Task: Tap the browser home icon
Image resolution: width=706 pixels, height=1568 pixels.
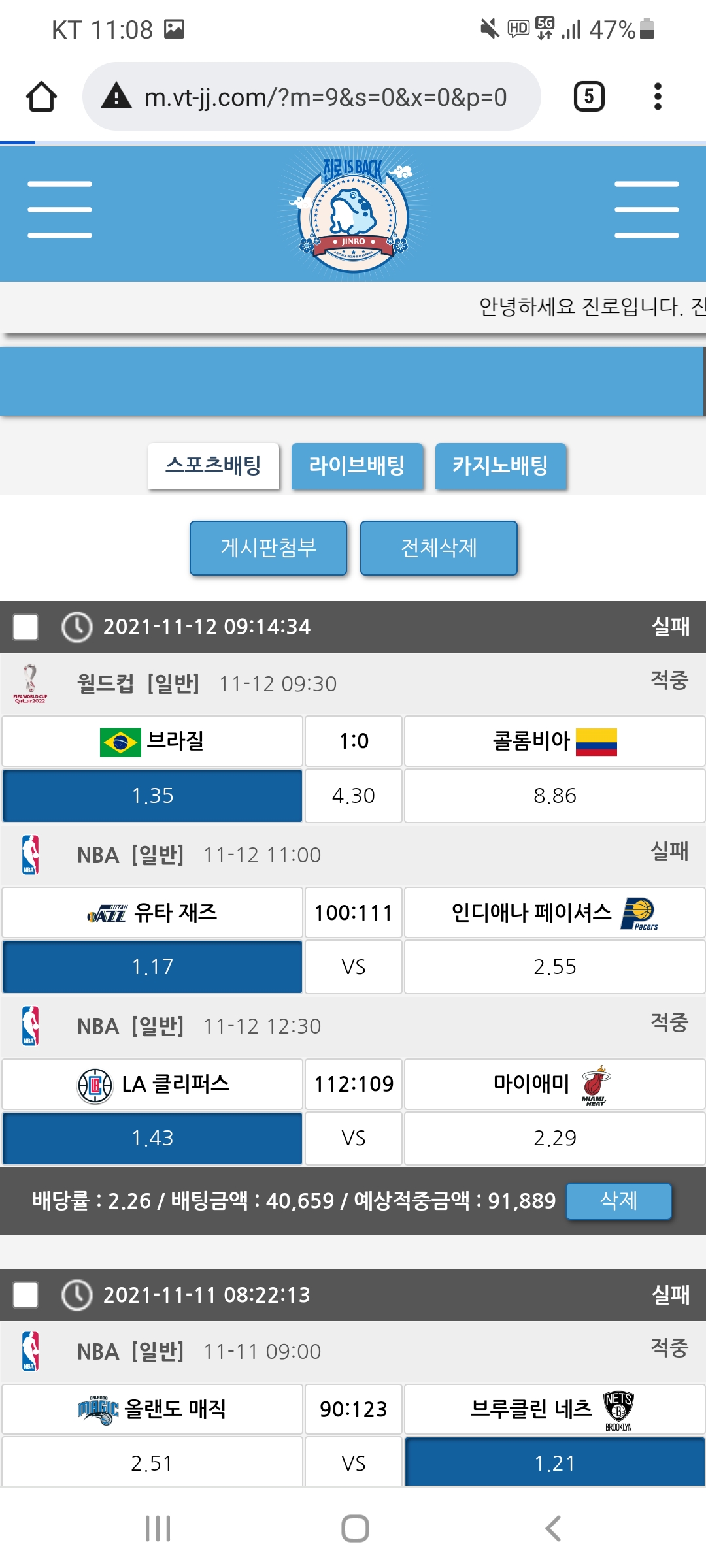Action: (41, 97)
